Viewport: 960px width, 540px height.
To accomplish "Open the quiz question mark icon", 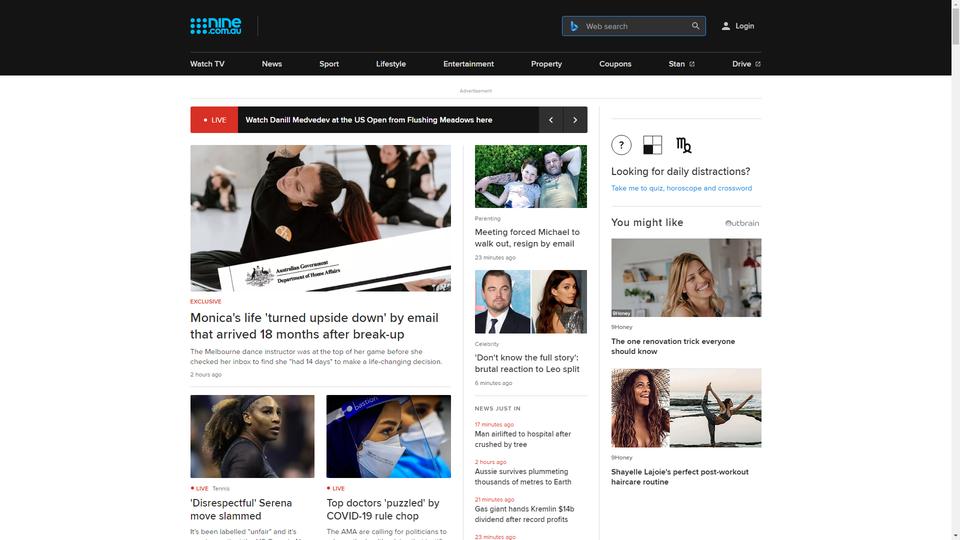I will coord(621,145).
